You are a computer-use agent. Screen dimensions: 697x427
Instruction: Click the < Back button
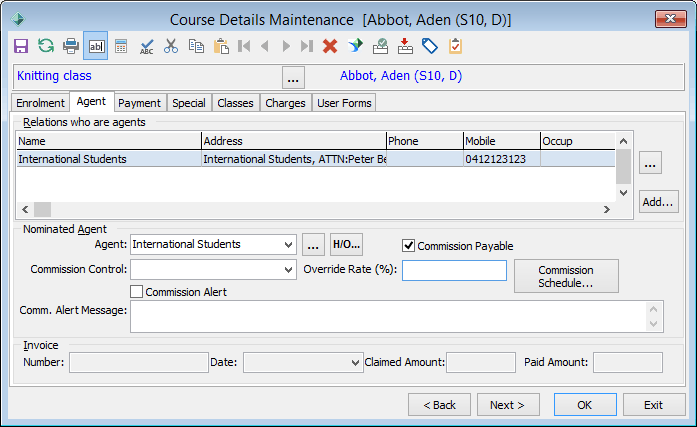(439, 405)
